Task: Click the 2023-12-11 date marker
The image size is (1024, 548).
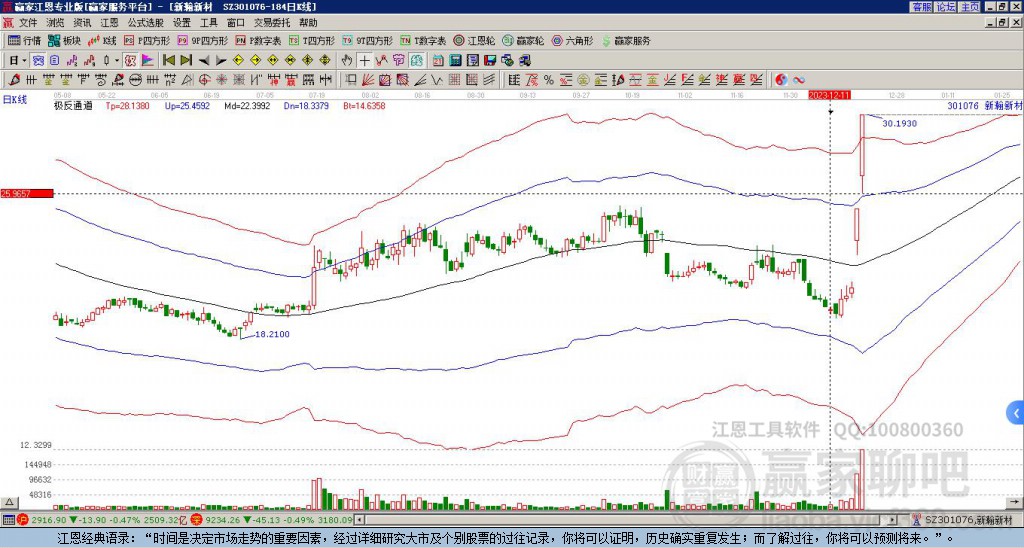Action: pyautogui.click(x=829, y=95)
